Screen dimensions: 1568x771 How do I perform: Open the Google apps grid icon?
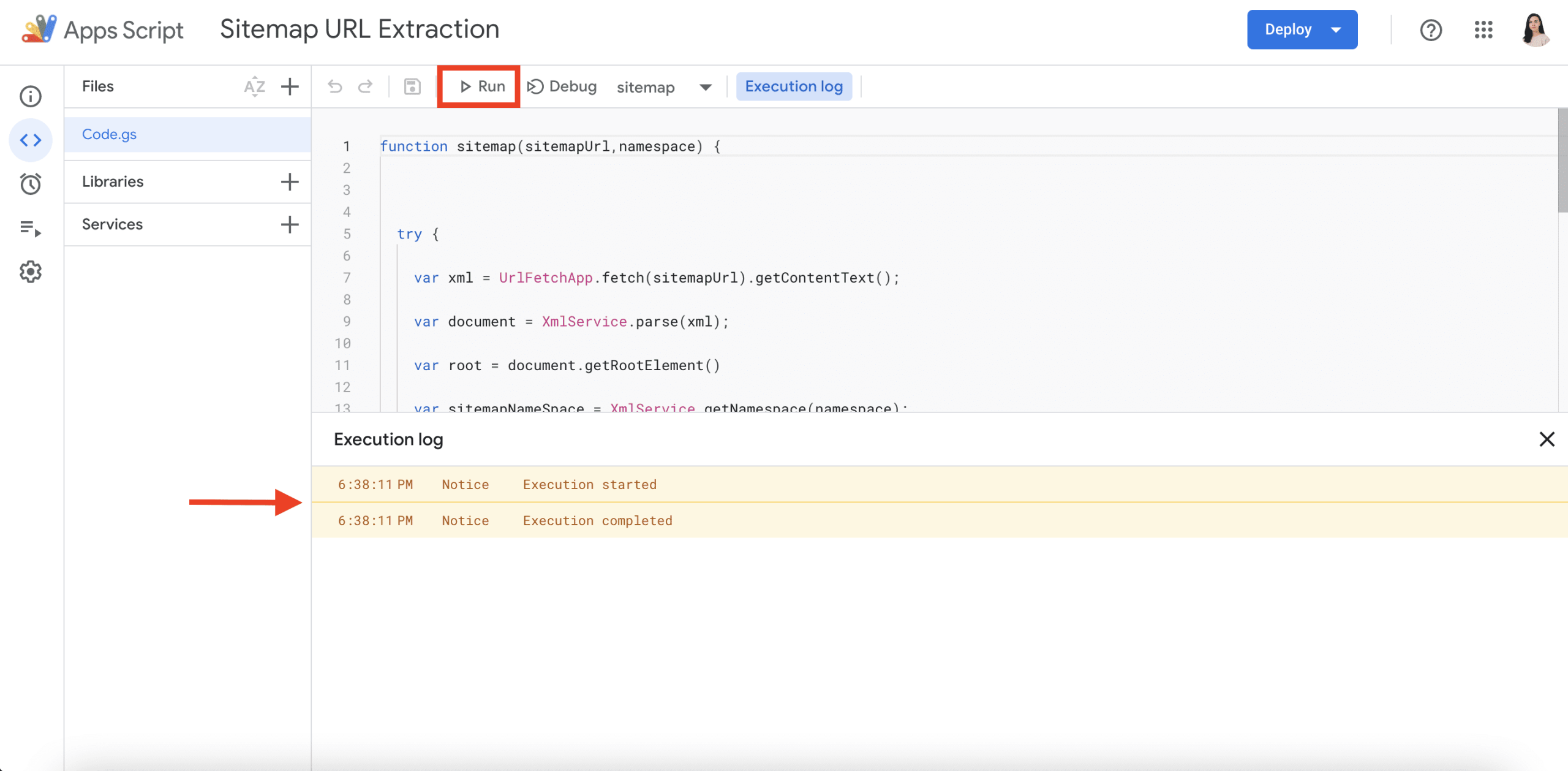pyautogui.click(x=1483, y=29)
